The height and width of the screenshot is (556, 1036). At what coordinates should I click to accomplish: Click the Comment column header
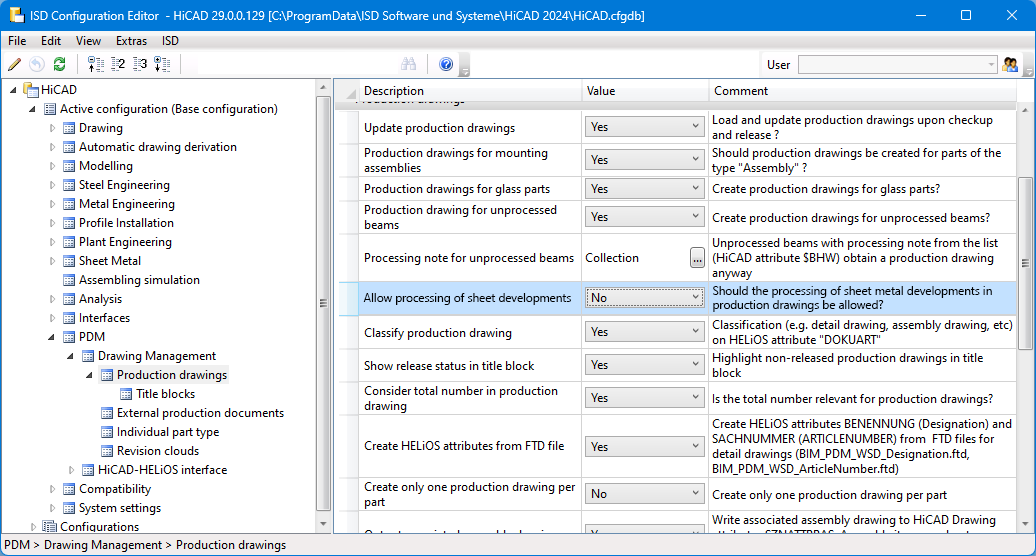(x=862, y=90)
